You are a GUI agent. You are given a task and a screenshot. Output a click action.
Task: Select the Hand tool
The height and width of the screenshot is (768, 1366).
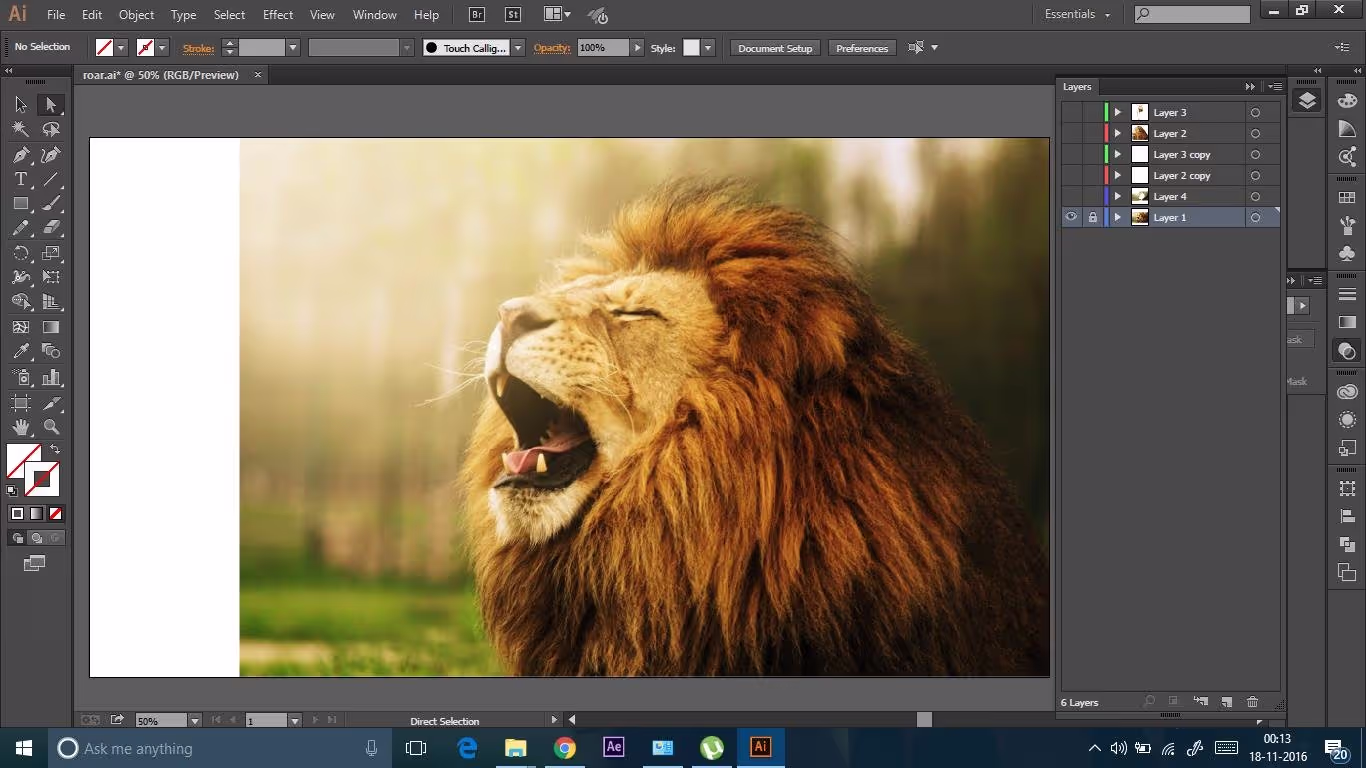[21, 427]
